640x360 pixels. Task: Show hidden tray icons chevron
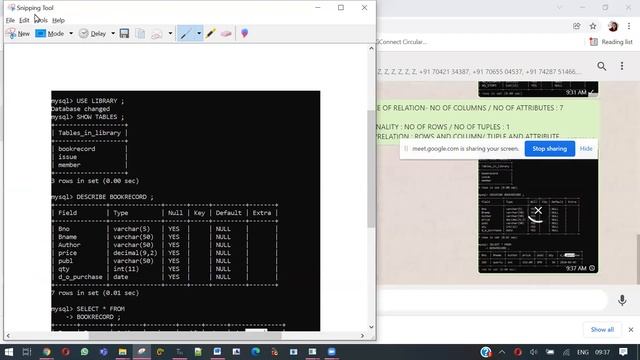(x=502, y=352)
